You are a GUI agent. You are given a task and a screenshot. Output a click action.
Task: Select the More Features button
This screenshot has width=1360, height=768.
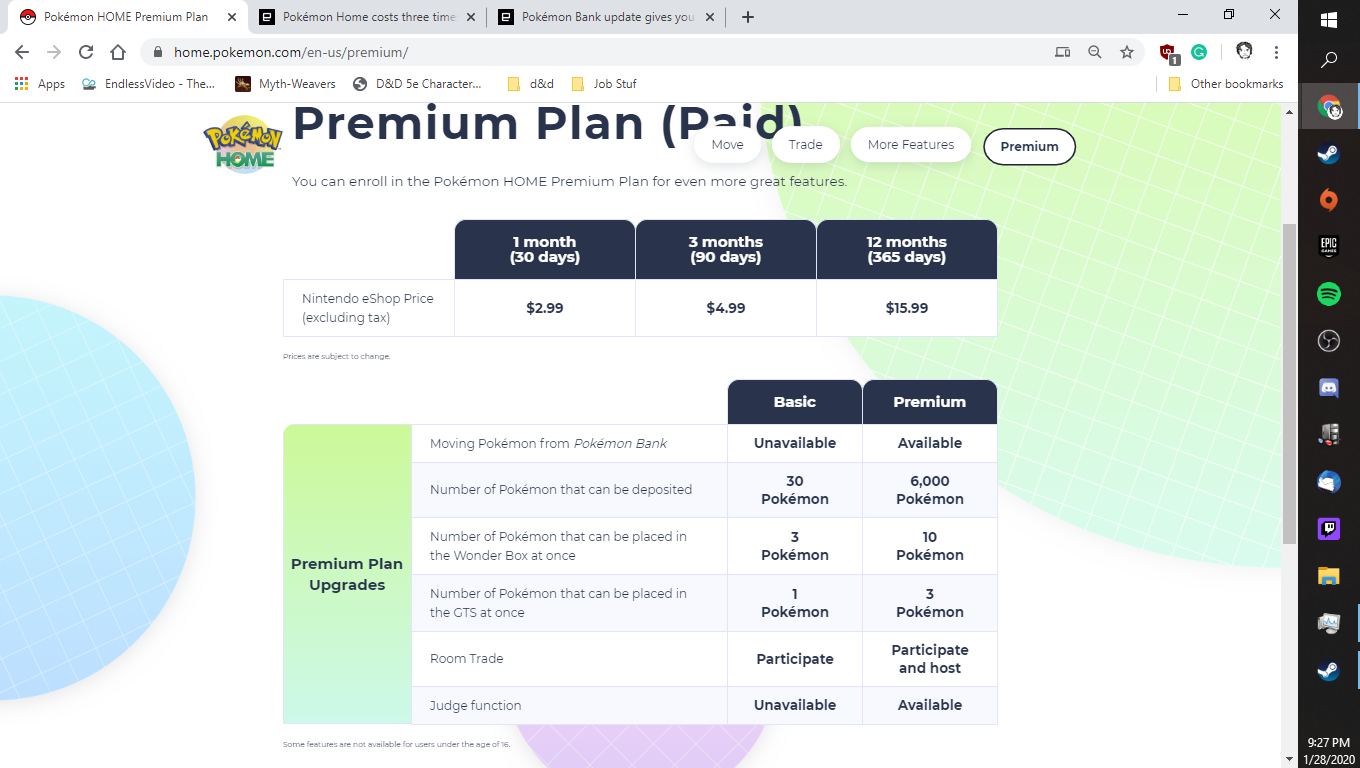910,145
